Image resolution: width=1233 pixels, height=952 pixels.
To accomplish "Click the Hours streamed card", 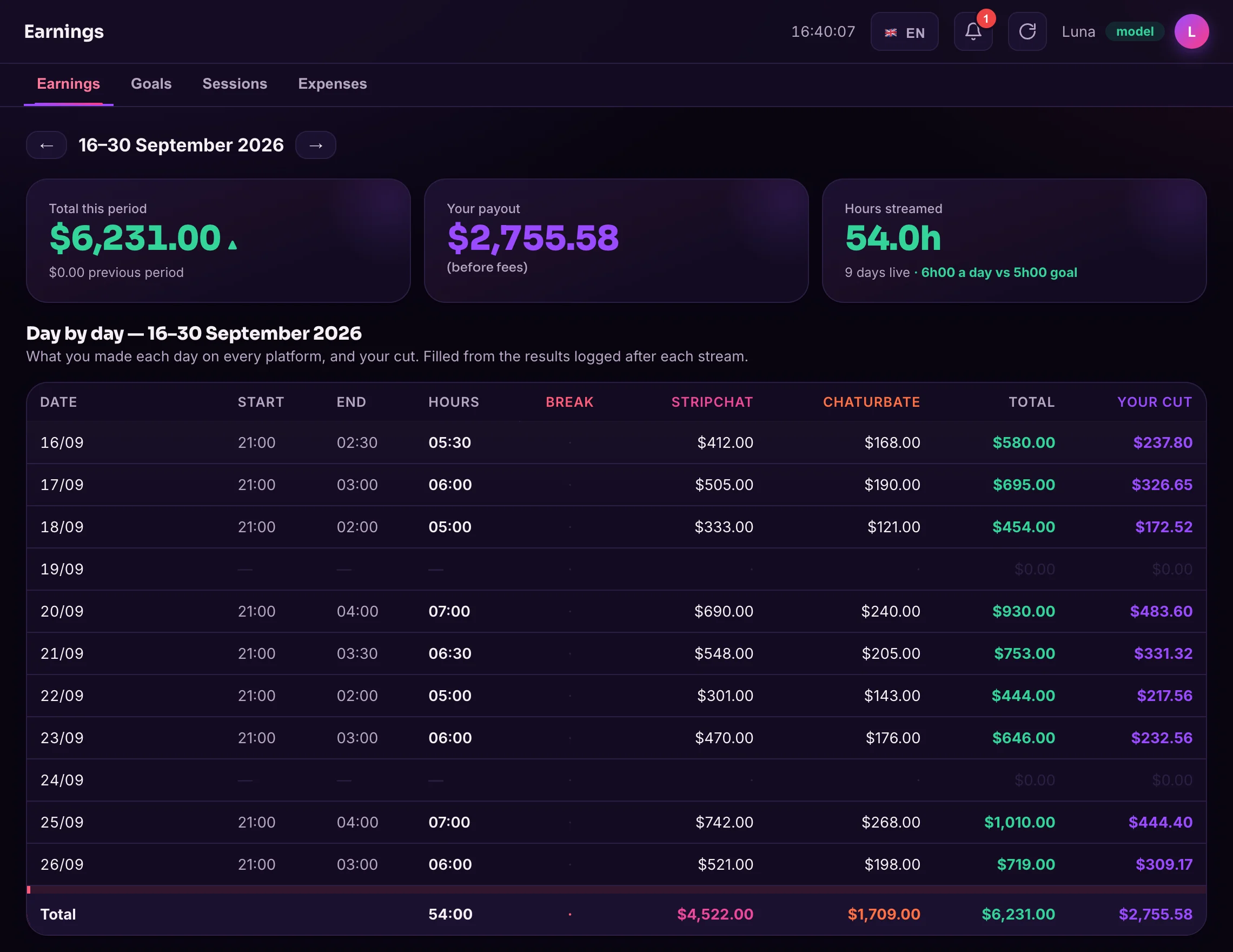I will (1014, 241).
